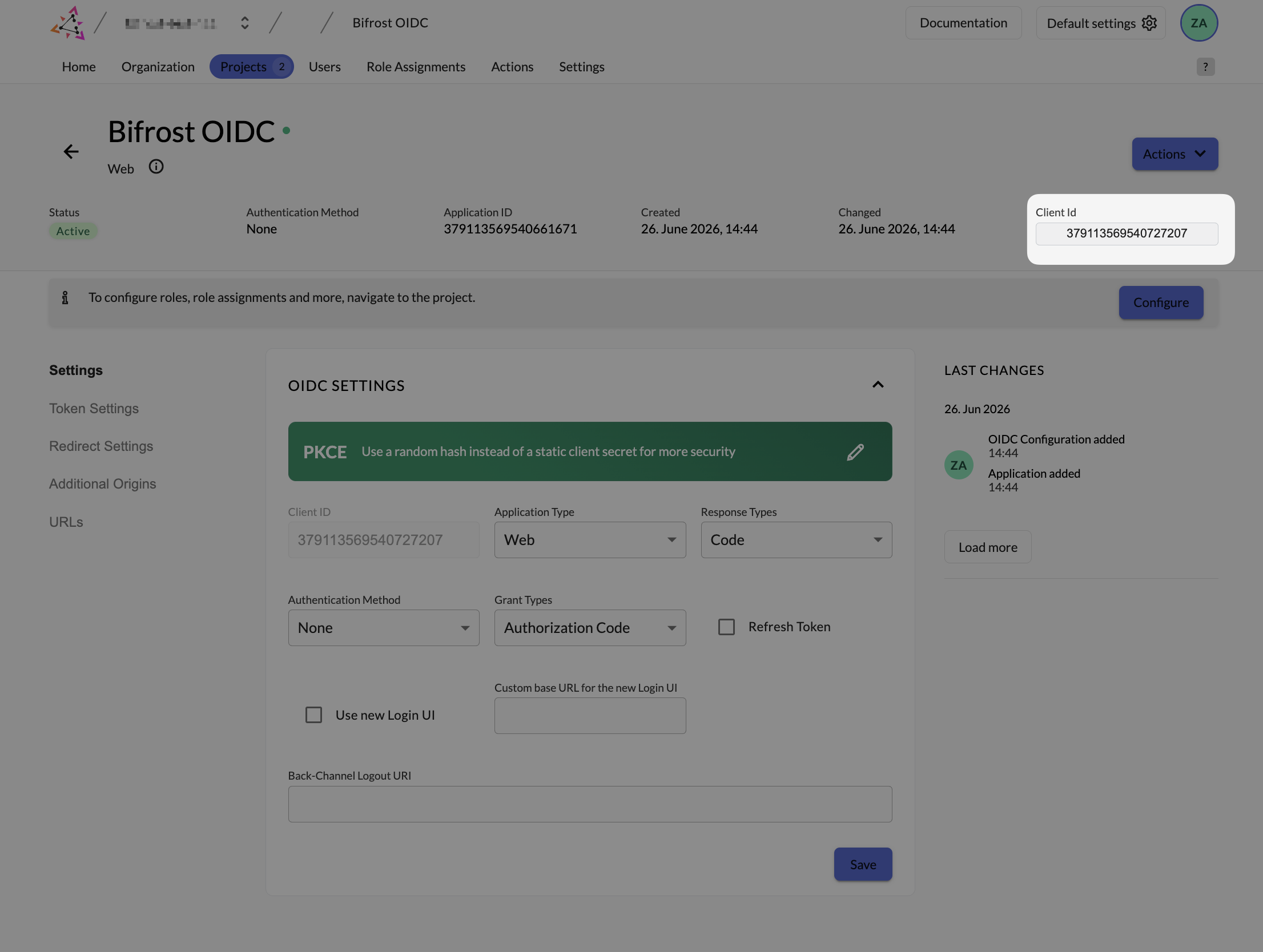The height and width of the screenshot is (952, 1263).
Task: Open the Authentication Method dropdown
Action: (384, 628)
